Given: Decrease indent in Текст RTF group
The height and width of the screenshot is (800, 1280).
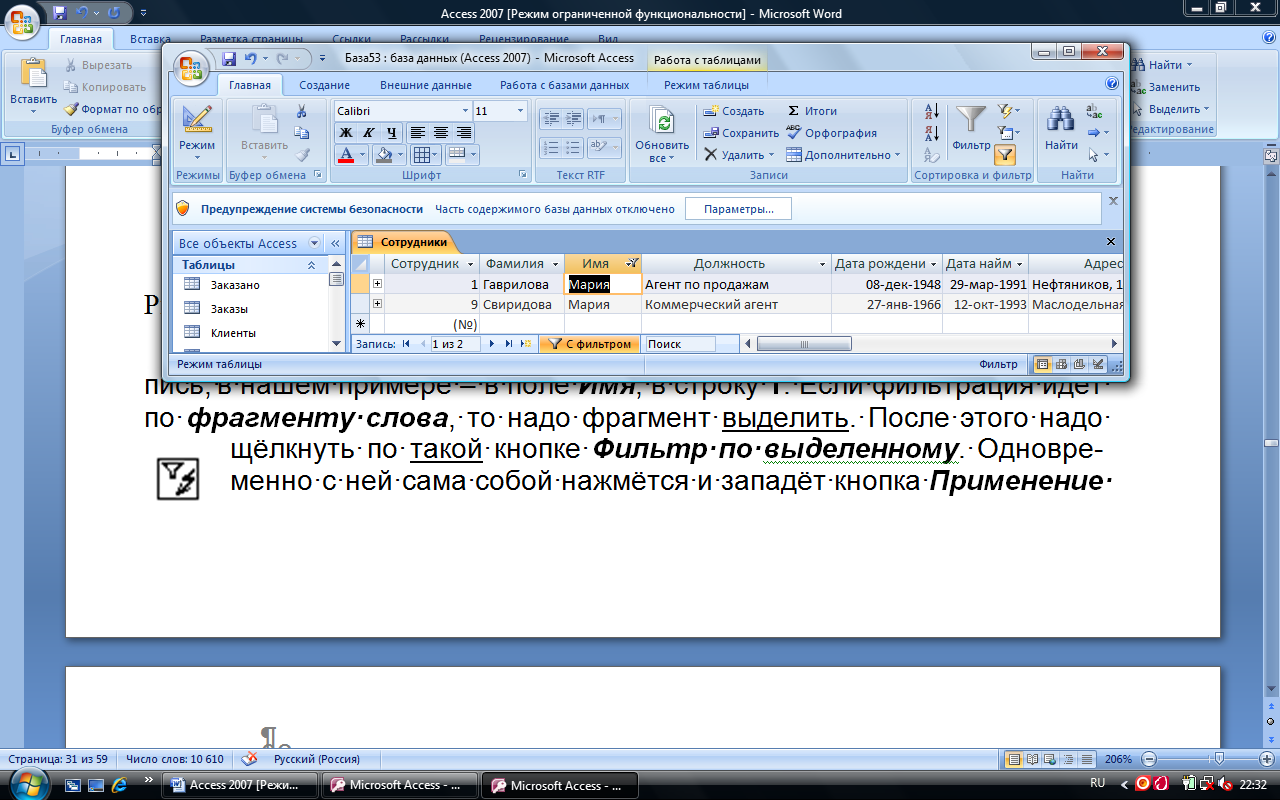Looking at the screenshot, I should [x=550, y=119].
